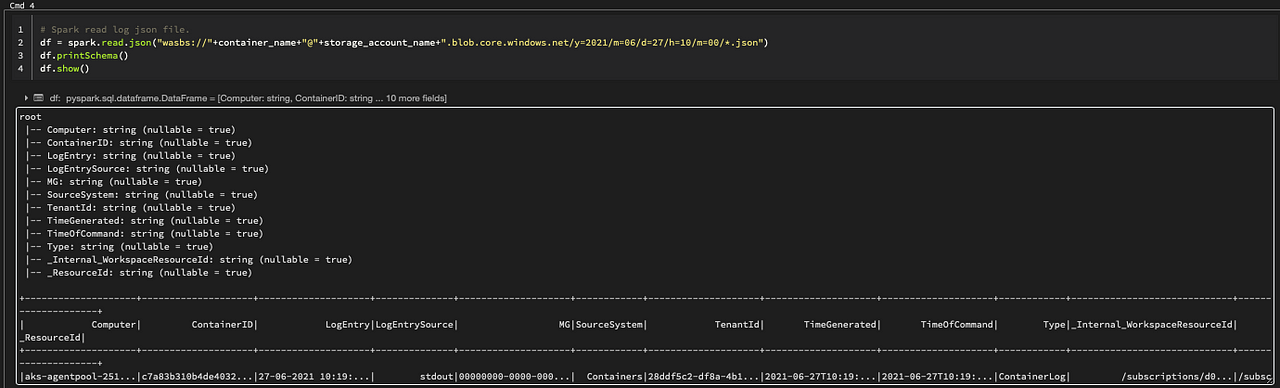
Task: Click the '_Internal_WorkspaceResourceId: string' schema line
Action: tap(189, 260)
